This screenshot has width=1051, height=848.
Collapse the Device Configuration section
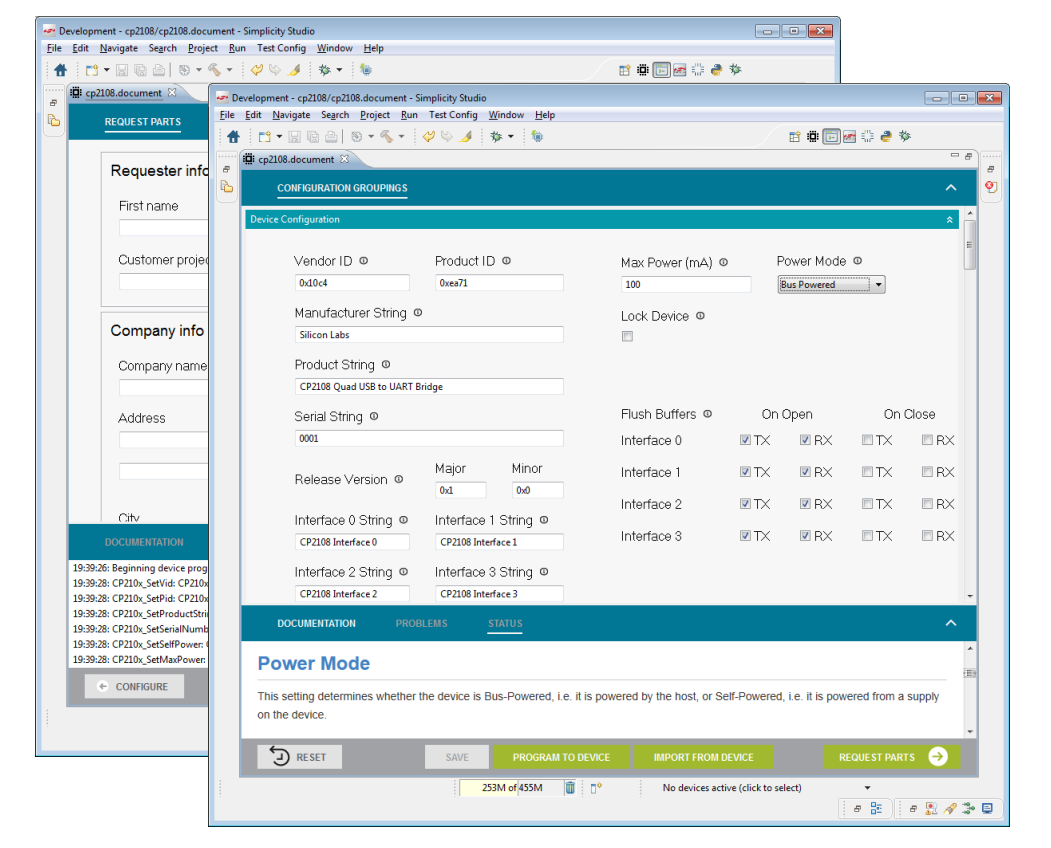click(949, 220)
